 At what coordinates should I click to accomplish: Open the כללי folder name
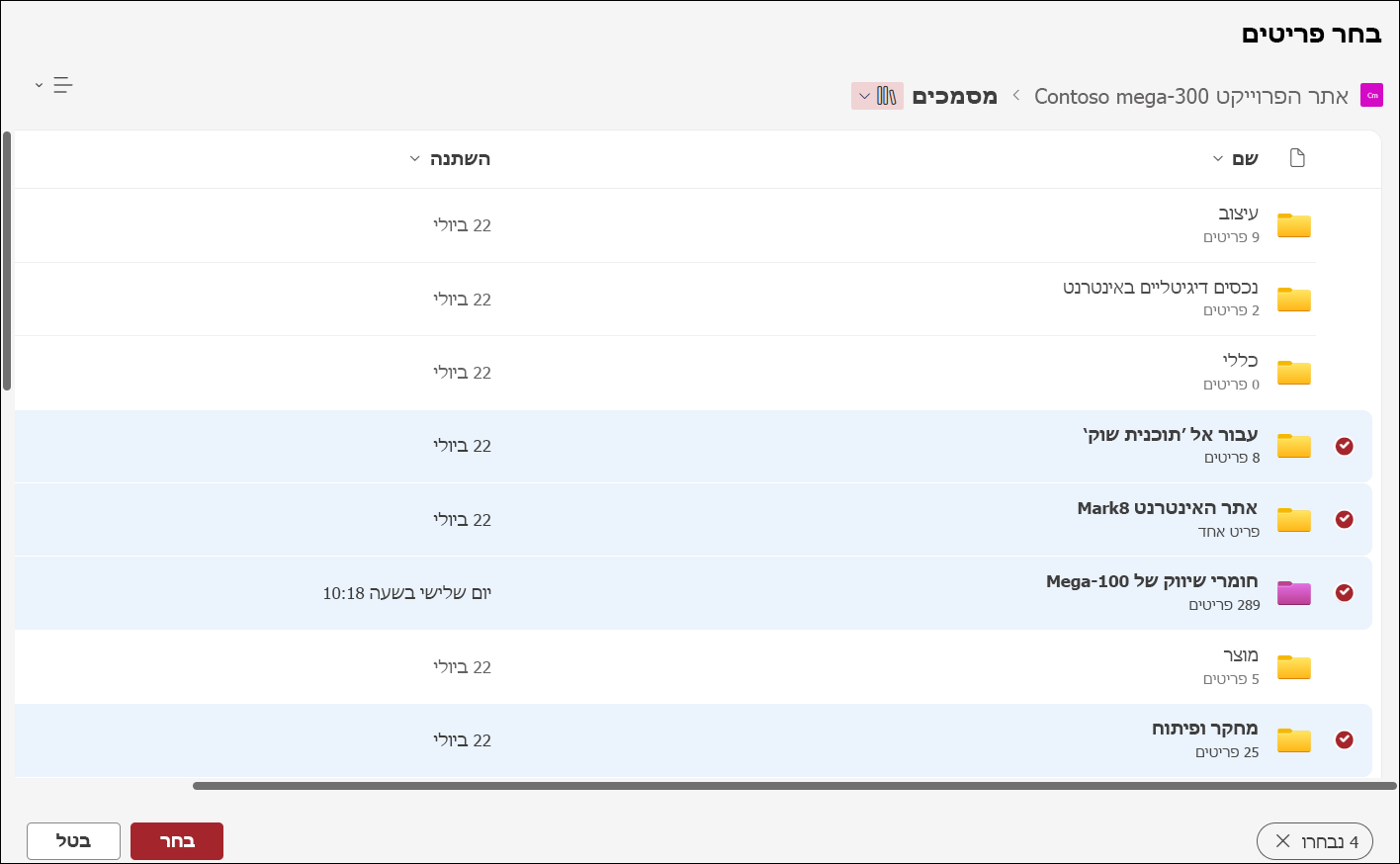1241,361
